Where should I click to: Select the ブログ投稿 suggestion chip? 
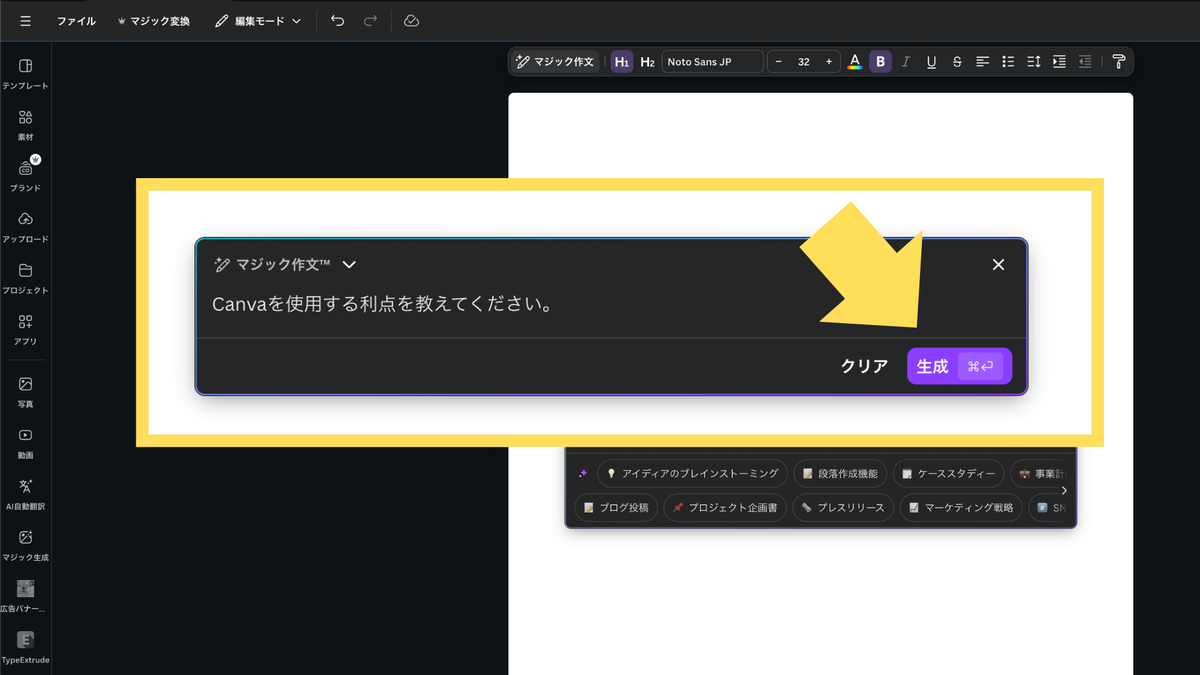616,508
